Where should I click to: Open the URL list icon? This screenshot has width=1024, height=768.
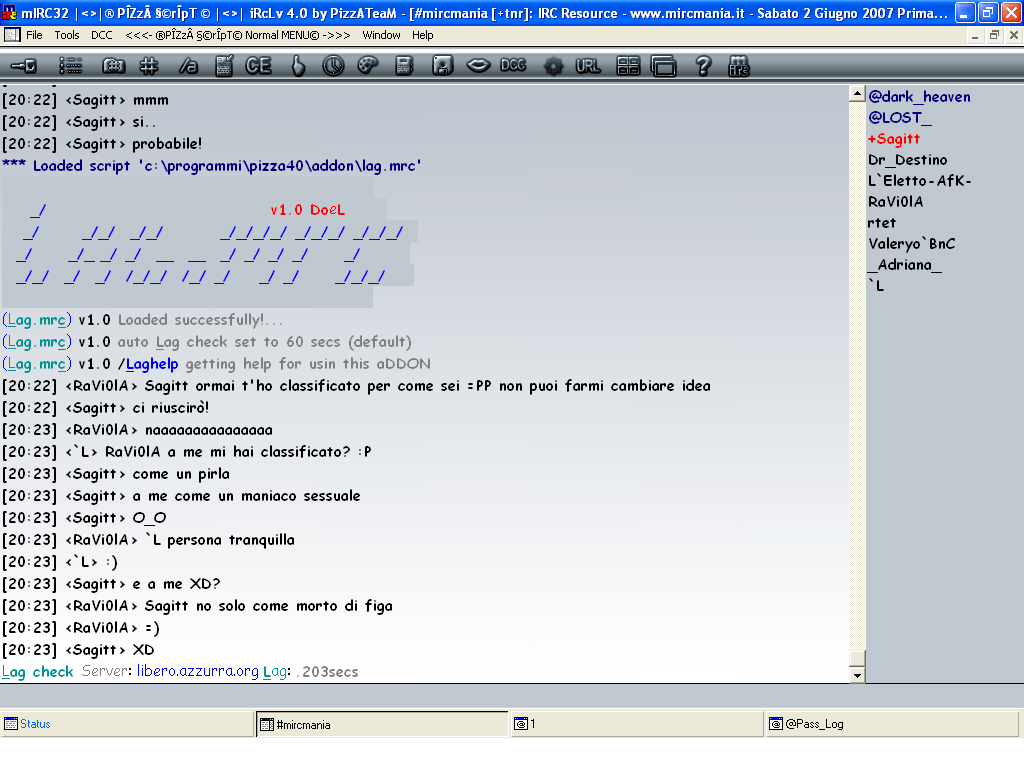pos(588,66)
